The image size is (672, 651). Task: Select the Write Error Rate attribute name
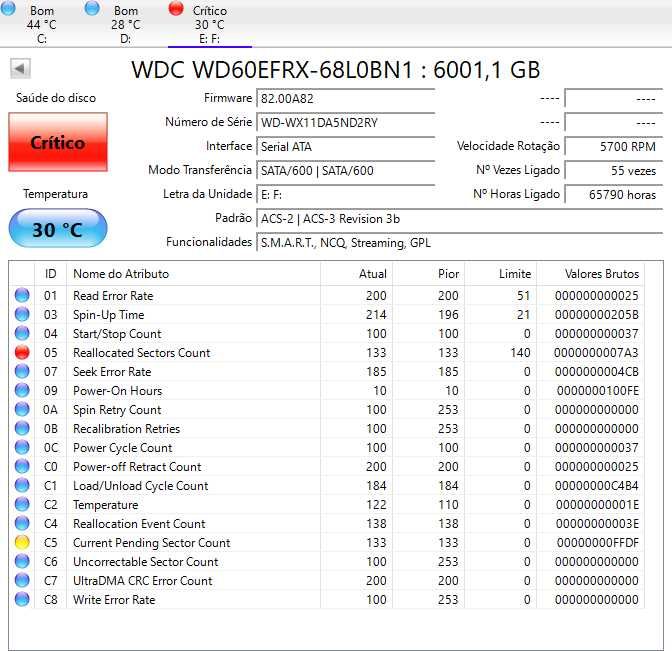coord(114,600)
